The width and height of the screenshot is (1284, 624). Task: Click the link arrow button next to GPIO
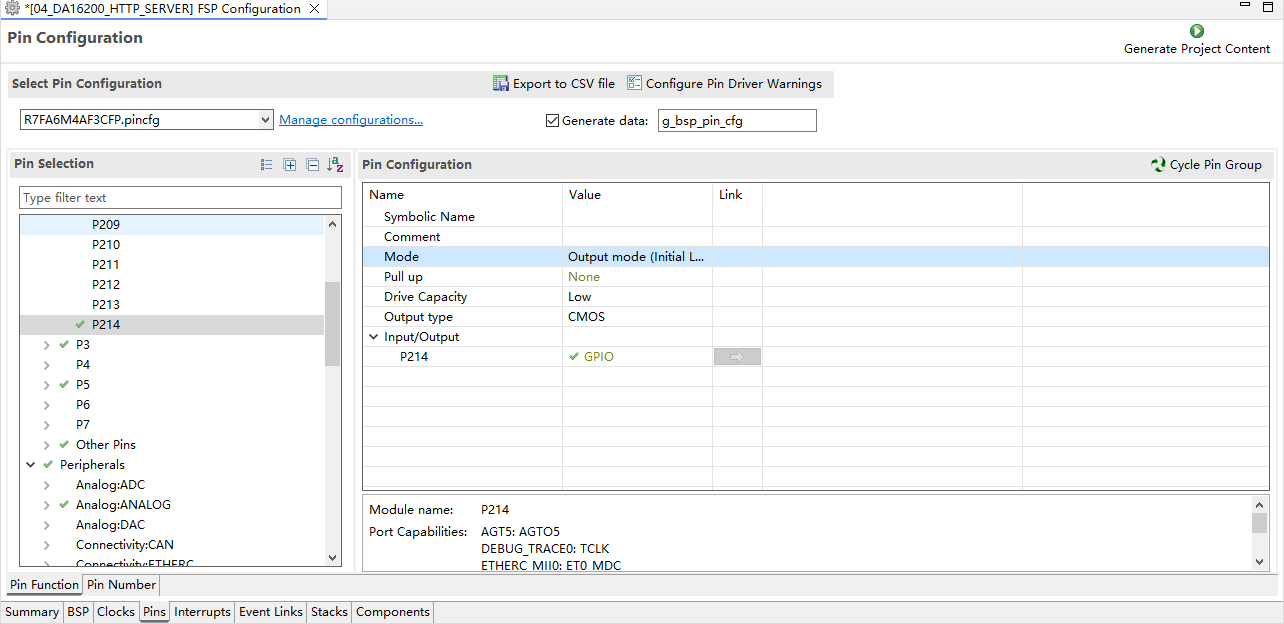[737, 357]
